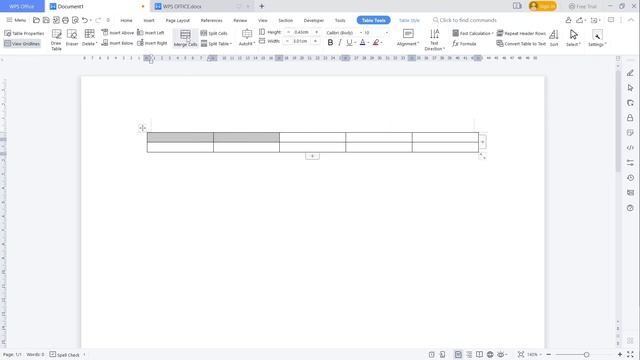Screen dimensions: 640x360
Task: Open the history clock icon in sidebar
Action: pos(630,178)
